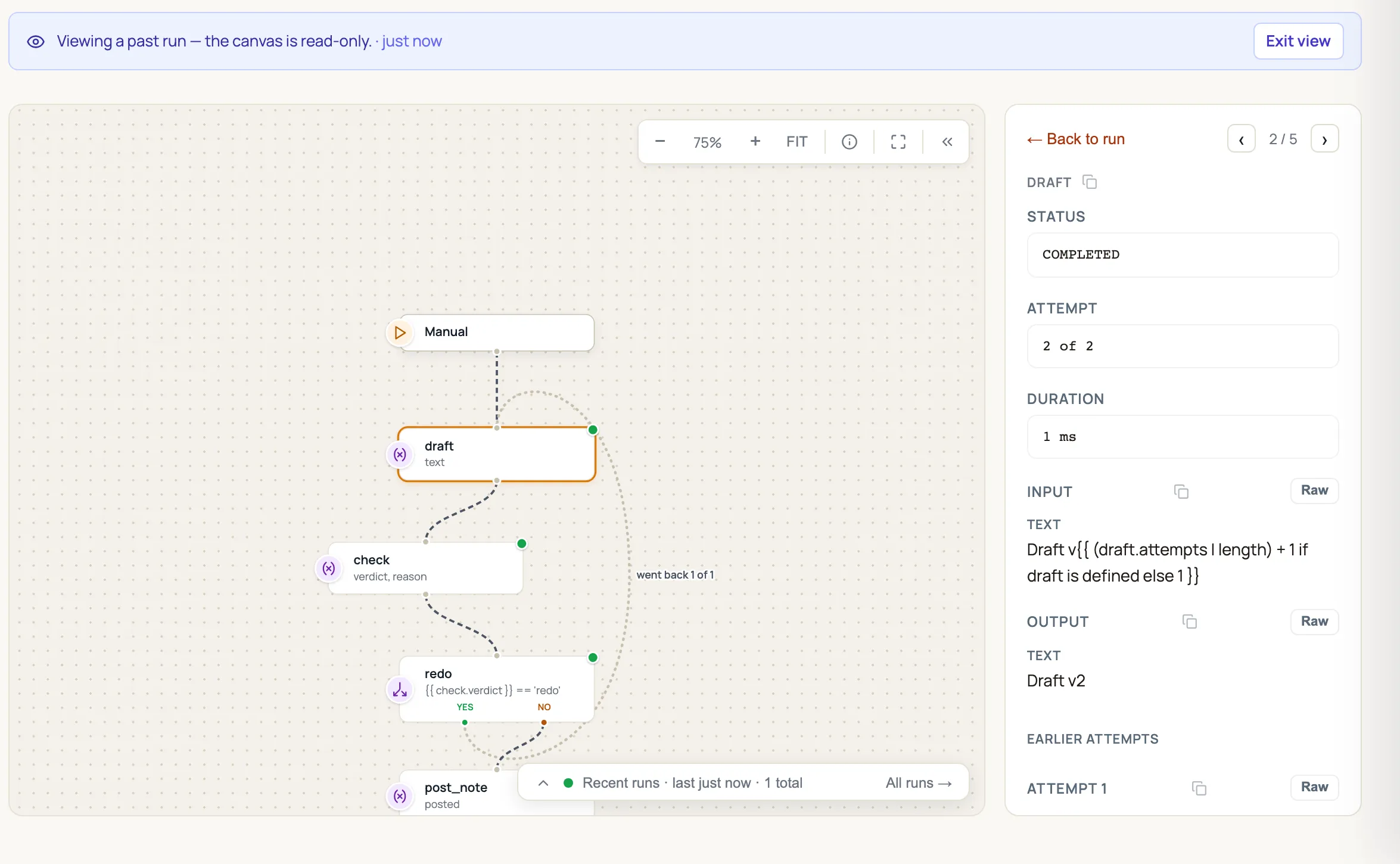Open the canvas info icon
The height and width of the screenshot is (864, 1400).
pos(849,142)
